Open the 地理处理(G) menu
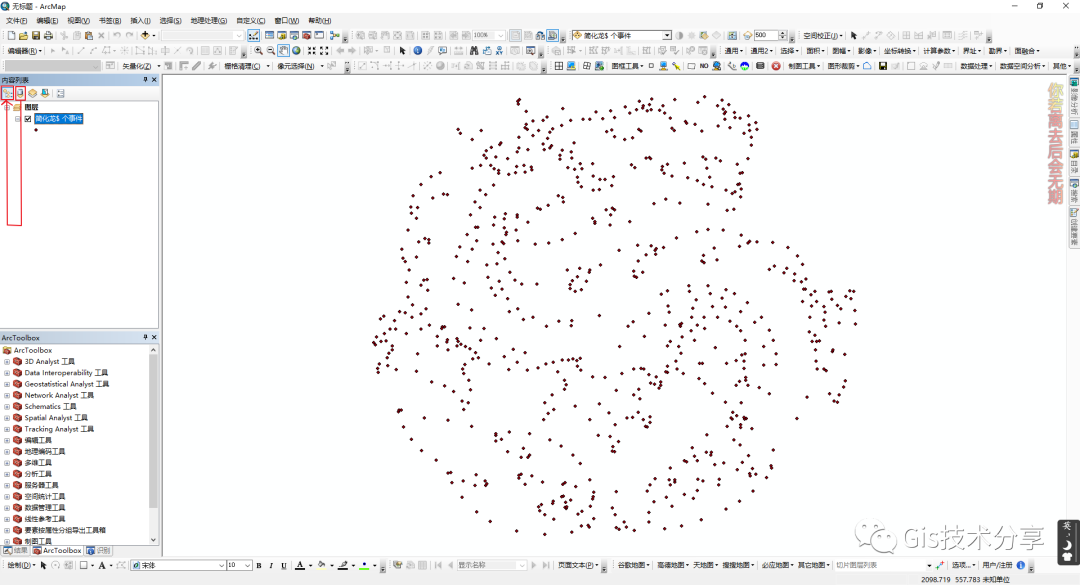Screen dimensions: 1080x585 208,20
